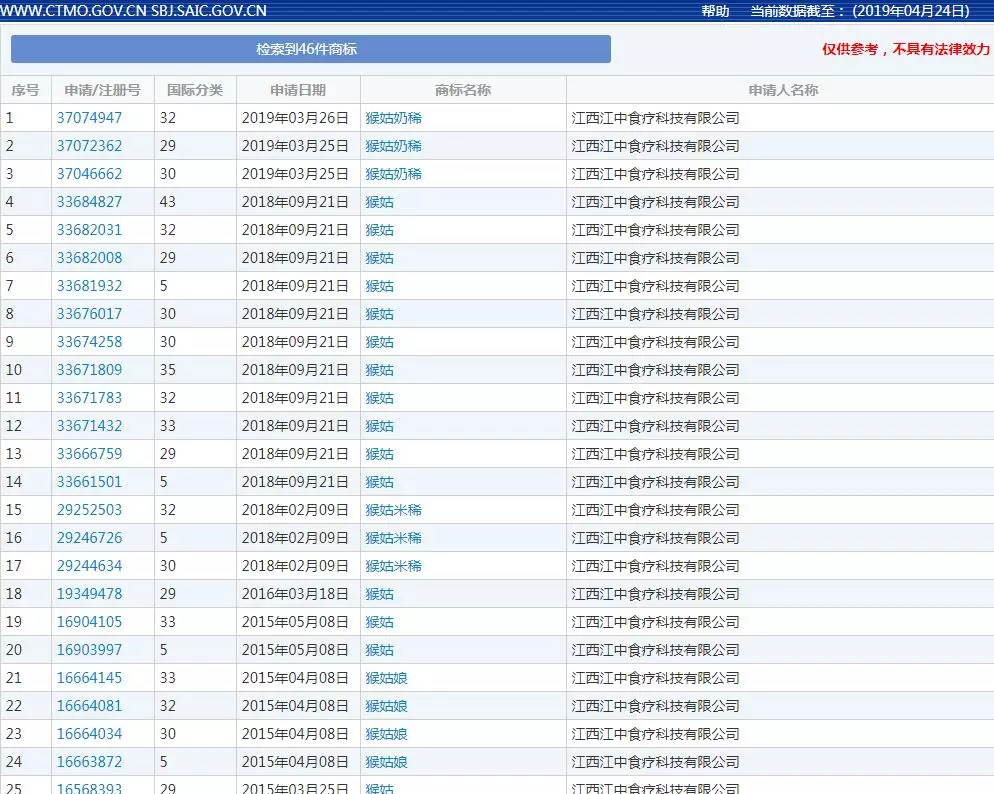The width and height of the screenshot is (994, 794).
Task: Click the 申请/注册号 column header
Action: tap(102, 90)
